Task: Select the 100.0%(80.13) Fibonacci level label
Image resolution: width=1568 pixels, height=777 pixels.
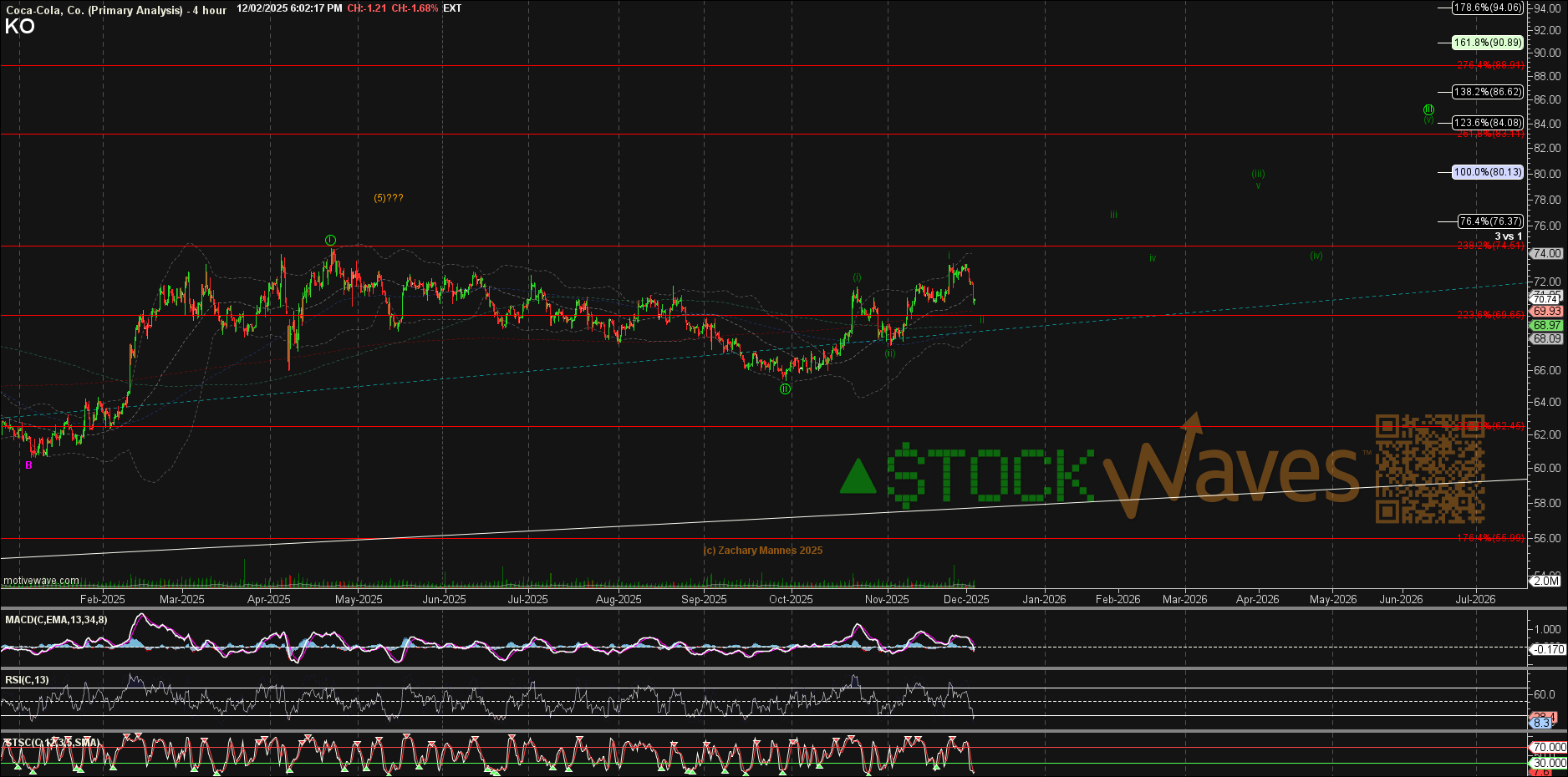Action: coord(1487,172)
